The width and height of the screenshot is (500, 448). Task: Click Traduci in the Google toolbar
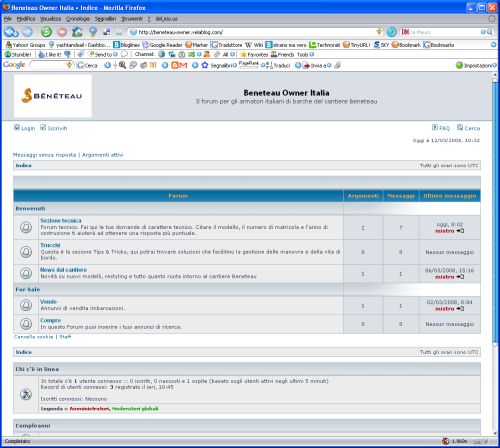(x=279, y=65)
